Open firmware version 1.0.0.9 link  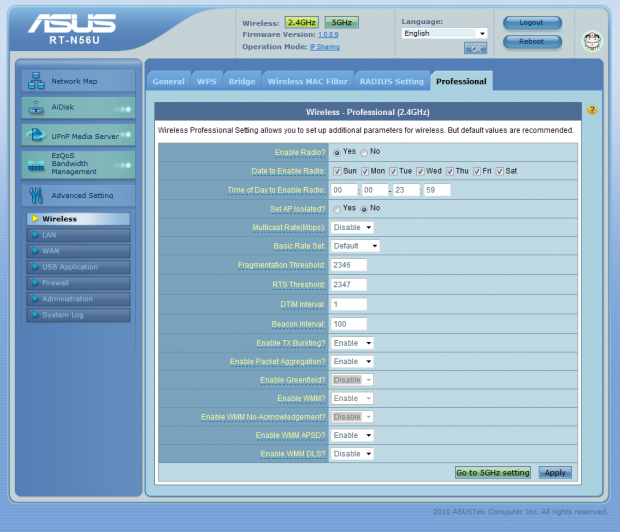pos(328,35)
